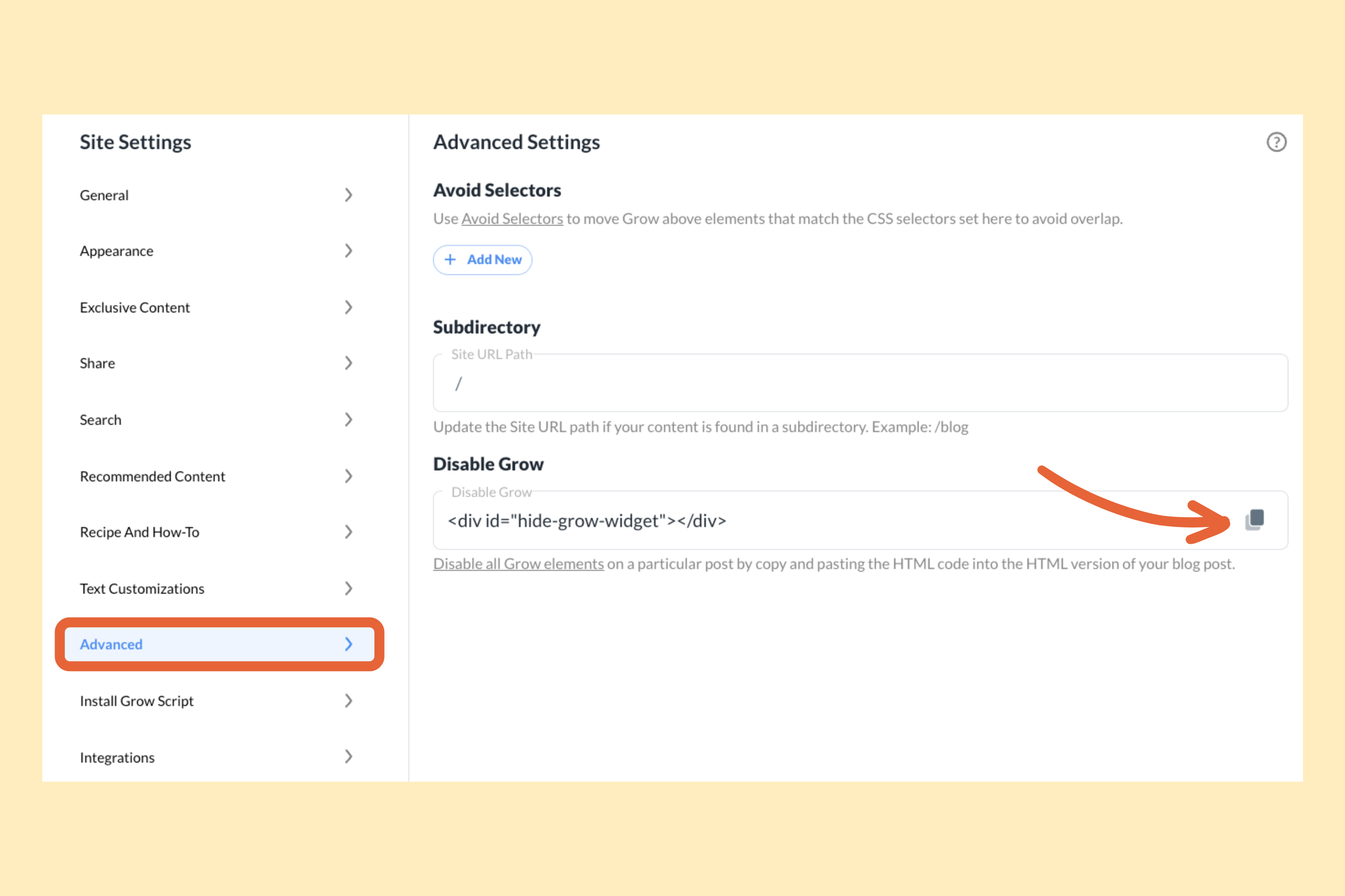The width and height of the screenshot is (1345, 896).
Task: Click the Advanced row chevron
Action: click(x=348, y=644)
